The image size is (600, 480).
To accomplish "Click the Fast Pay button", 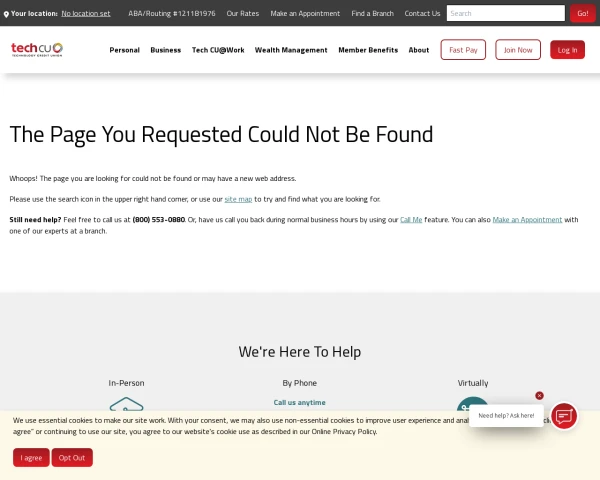I will (x=463, y=50).
